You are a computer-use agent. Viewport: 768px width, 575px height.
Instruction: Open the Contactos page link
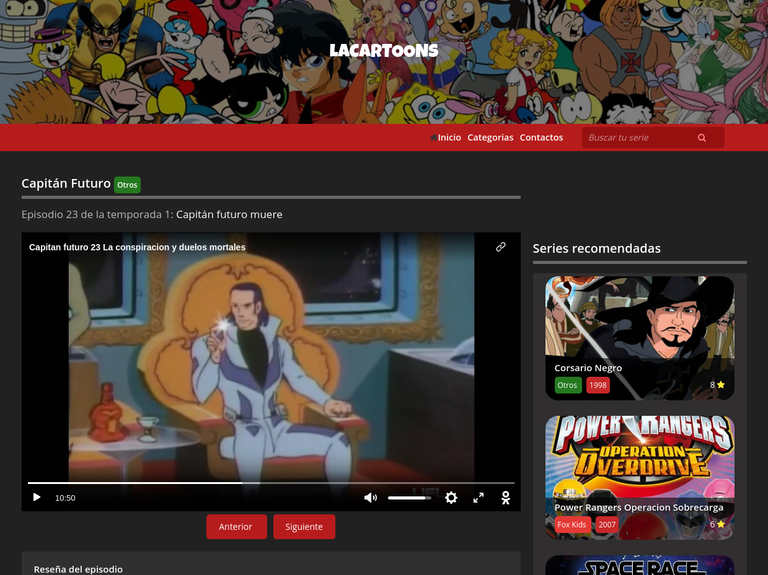(541, 138)
